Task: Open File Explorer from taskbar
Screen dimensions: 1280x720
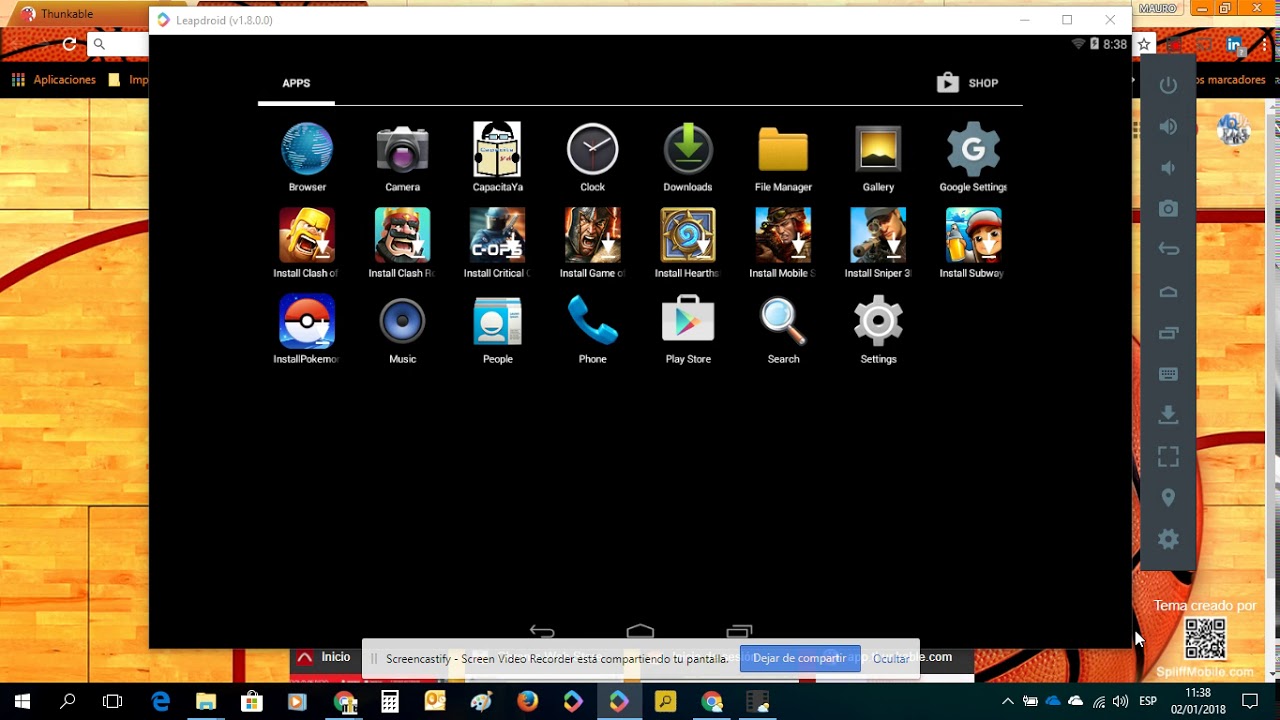Action: click(x=205, y=702)
